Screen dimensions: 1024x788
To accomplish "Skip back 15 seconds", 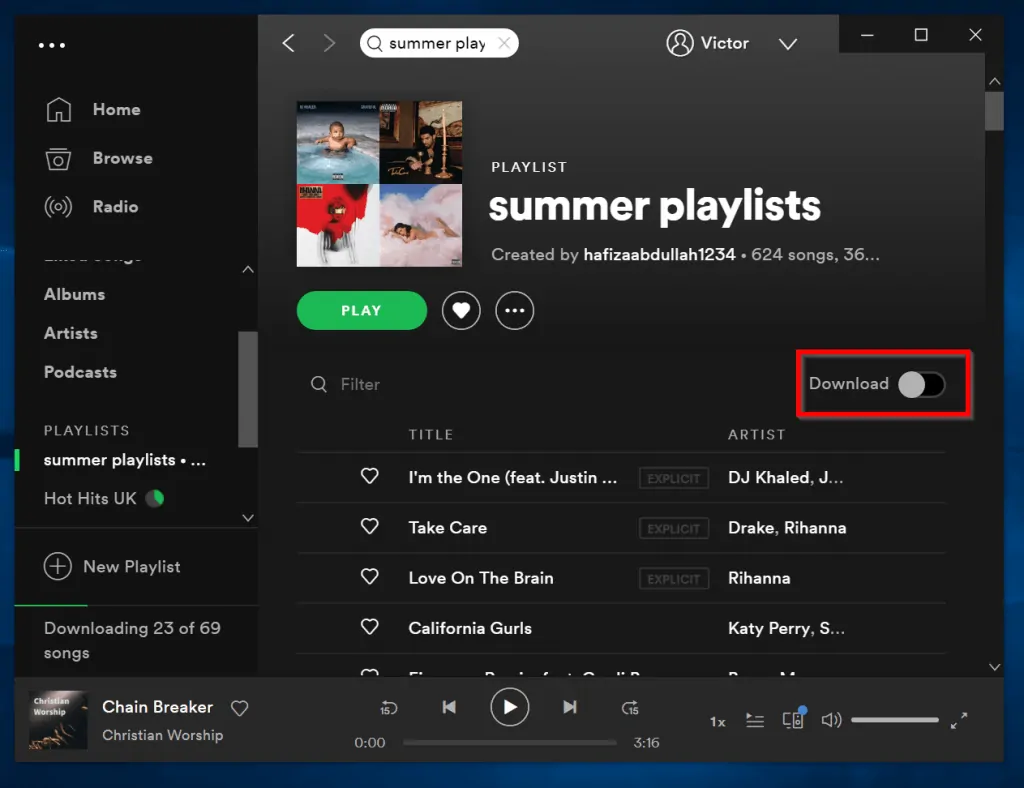I will click(388, 707).
